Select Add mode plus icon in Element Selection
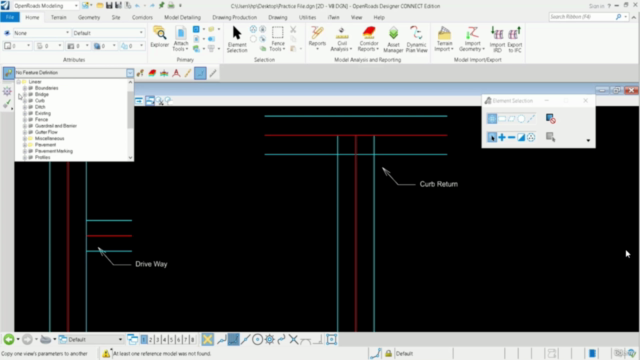The height and width of the screenshot is (360, 640). pyautogui.click(x=502, y=137)
